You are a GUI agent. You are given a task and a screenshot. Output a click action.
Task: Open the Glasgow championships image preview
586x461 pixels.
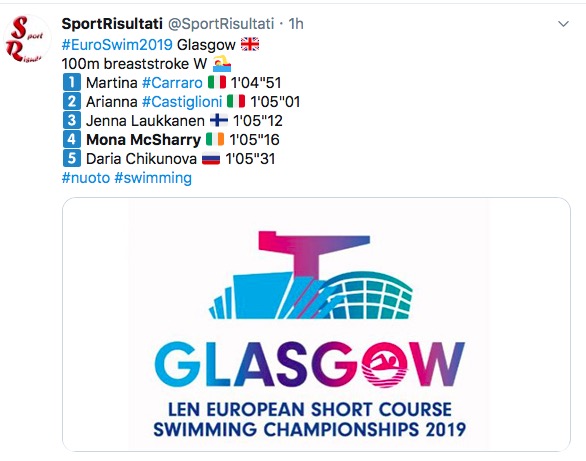click(x=316, y=324)
